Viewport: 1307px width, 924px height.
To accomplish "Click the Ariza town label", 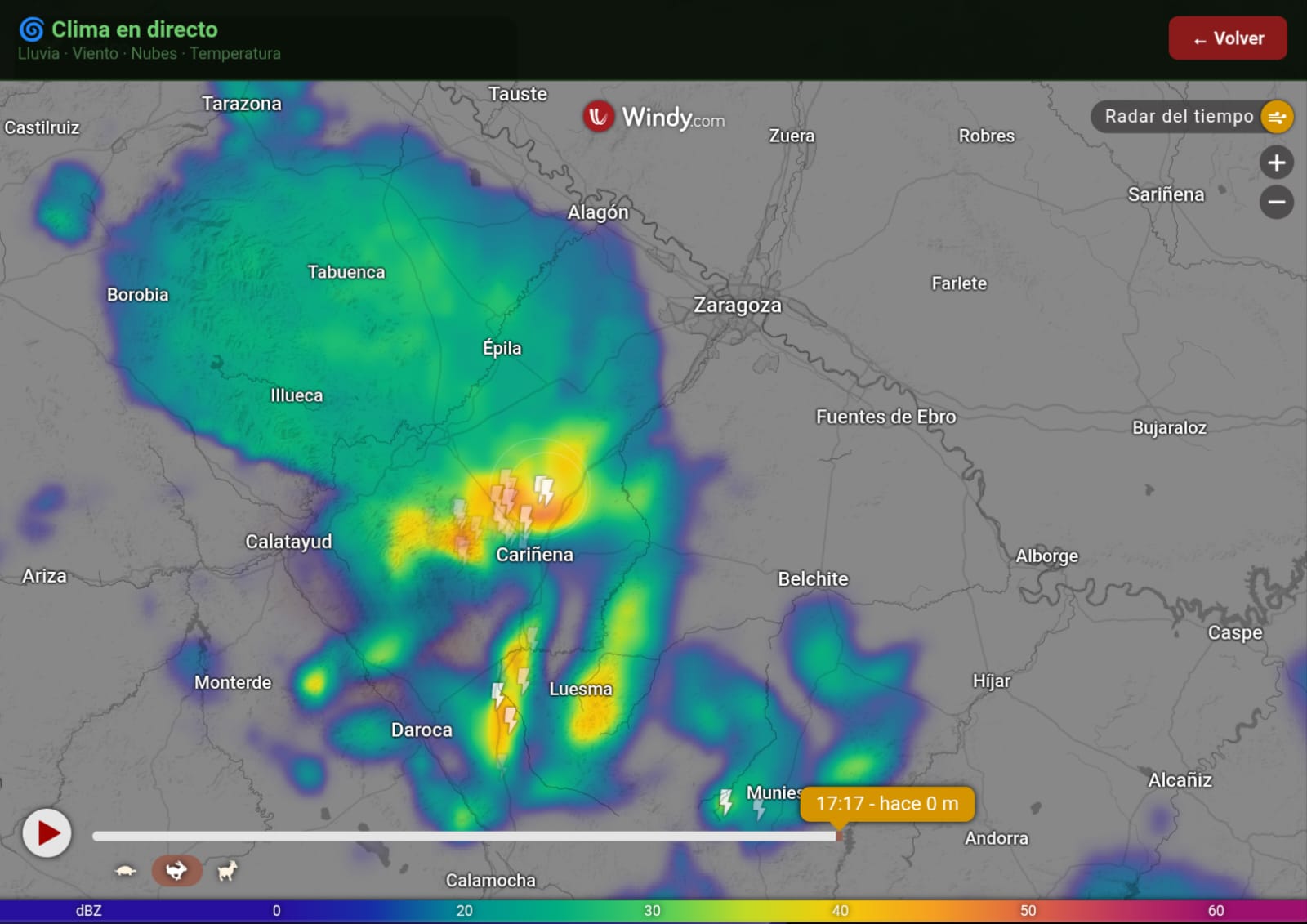I will (44, 576).
